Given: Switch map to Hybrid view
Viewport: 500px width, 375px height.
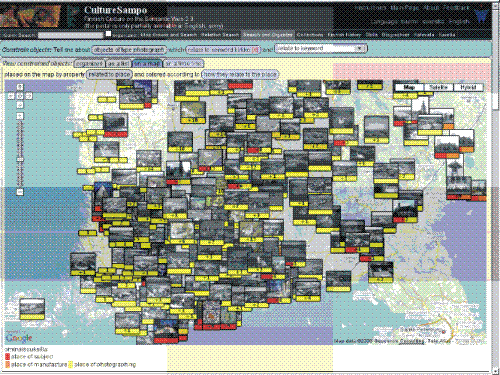Looking at the screenshot, I should (468, 87).
